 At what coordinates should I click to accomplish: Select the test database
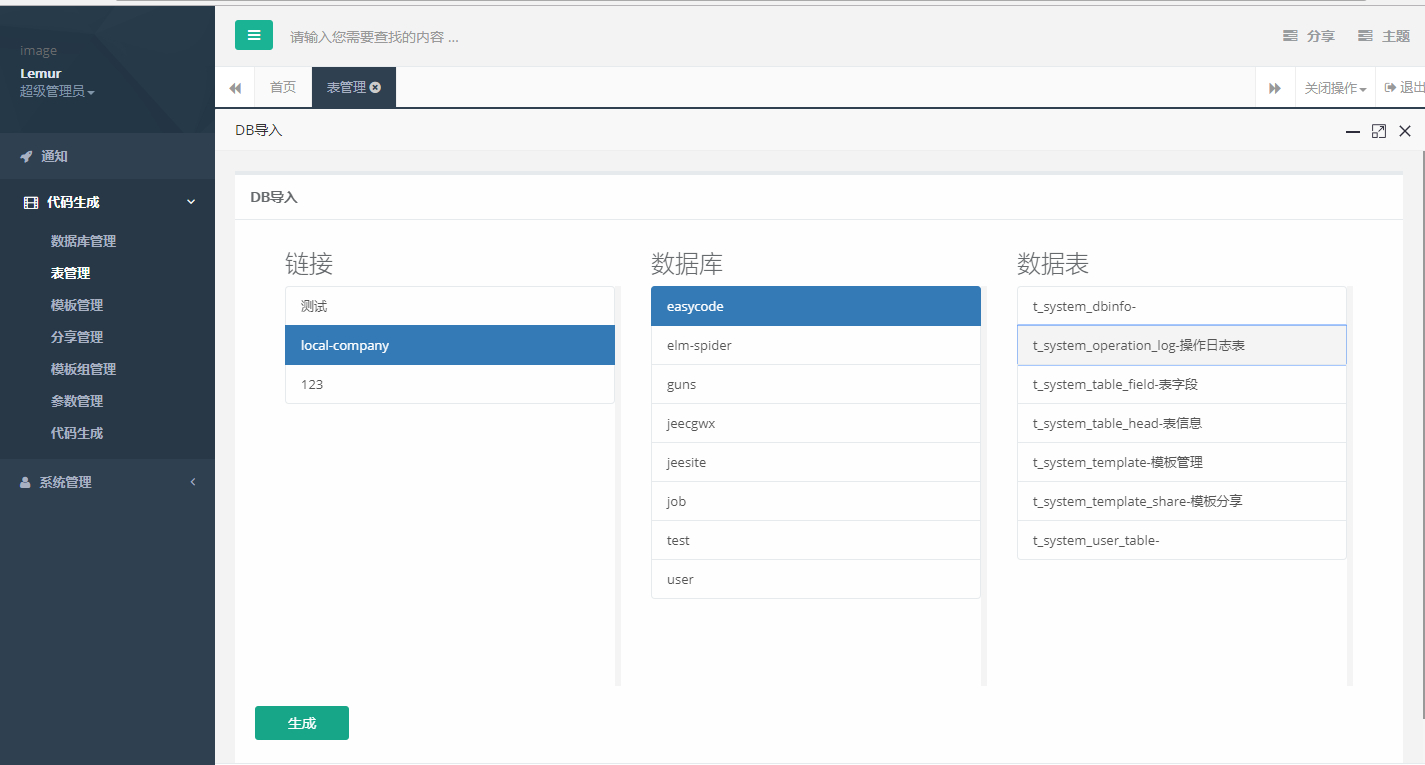tap(816, 540)
